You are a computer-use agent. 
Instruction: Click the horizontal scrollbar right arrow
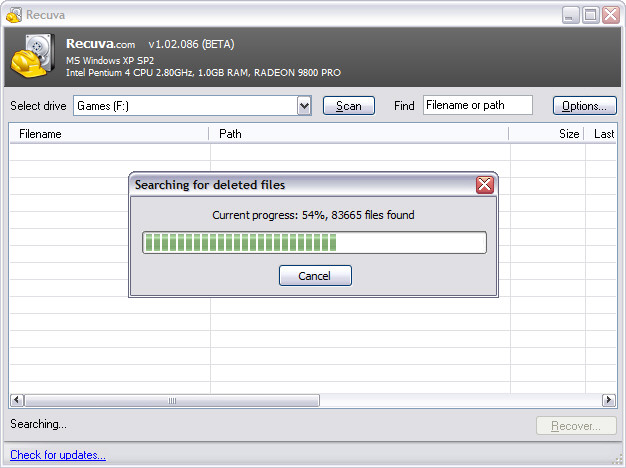click(x=608, y=400)
